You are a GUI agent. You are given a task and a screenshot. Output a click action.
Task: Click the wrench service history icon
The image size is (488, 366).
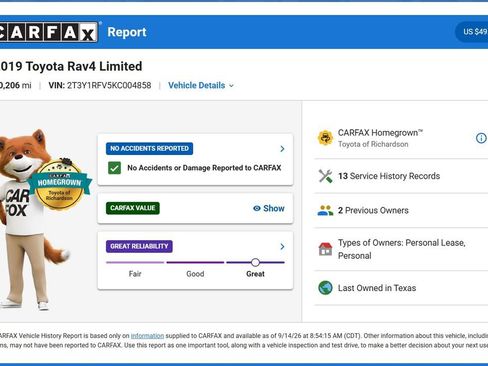325,176
